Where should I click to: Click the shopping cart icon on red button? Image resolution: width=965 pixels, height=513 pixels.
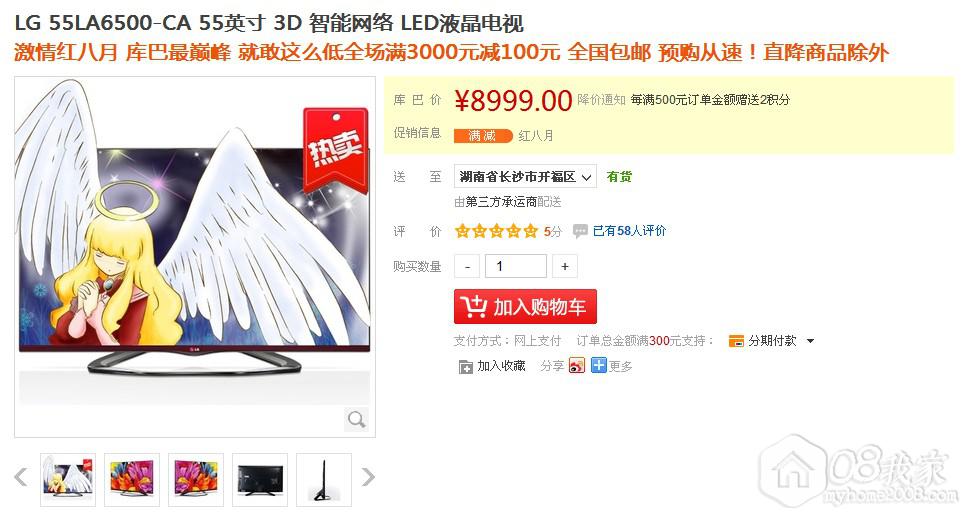coord(473,306)
